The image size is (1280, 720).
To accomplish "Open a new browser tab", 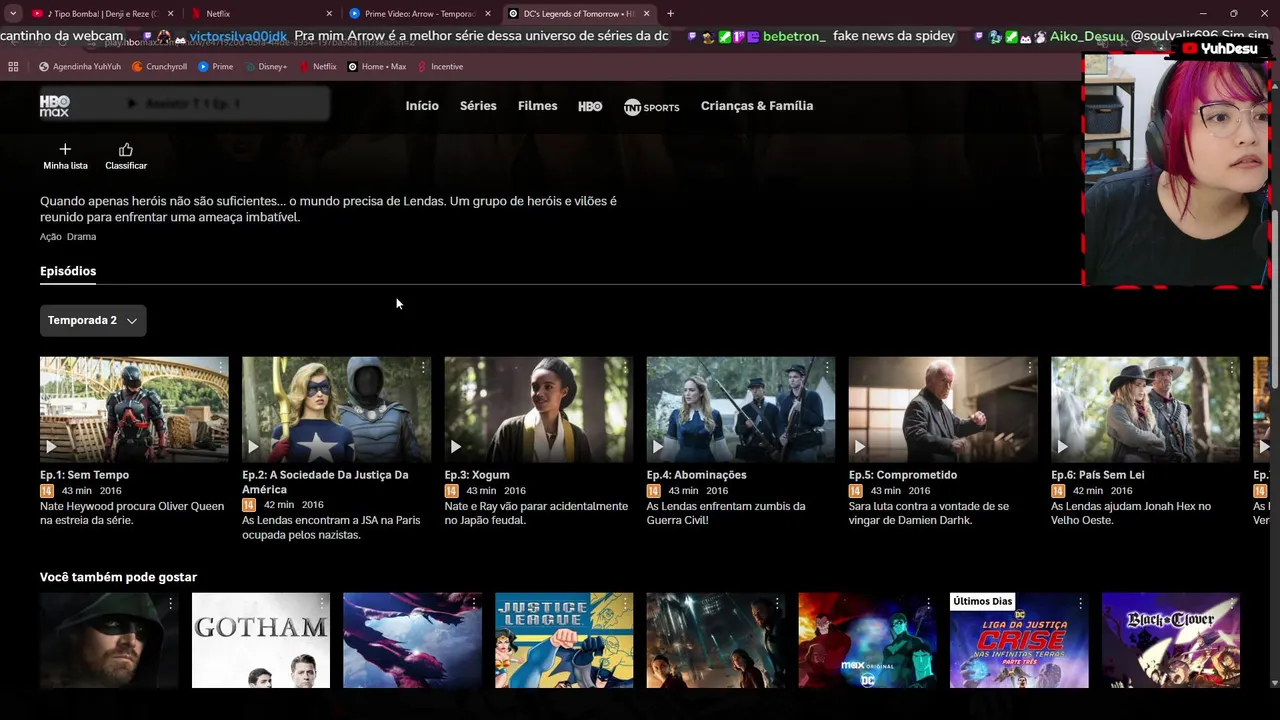I will click(670, 14).
